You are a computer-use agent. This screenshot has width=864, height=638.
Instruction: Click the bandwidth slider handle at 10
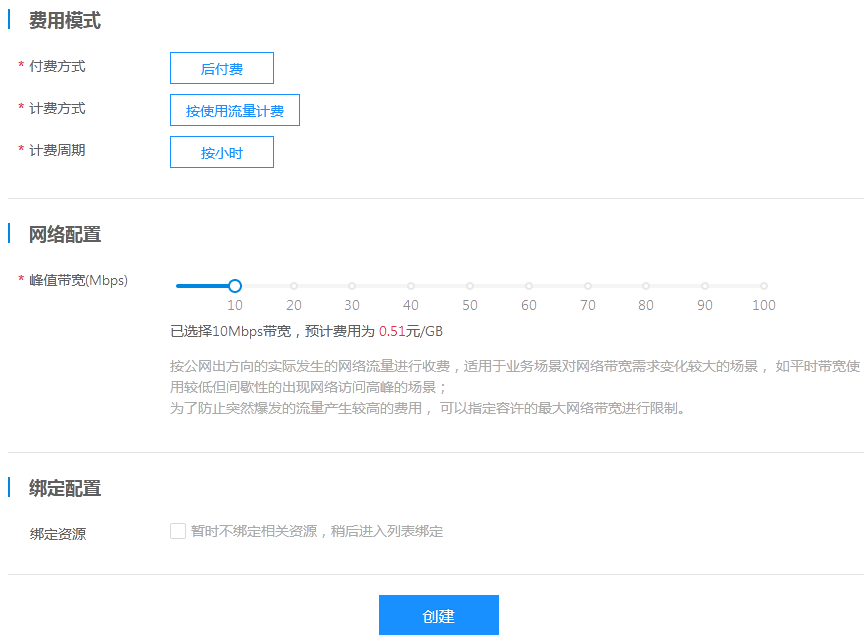point(234,285)
